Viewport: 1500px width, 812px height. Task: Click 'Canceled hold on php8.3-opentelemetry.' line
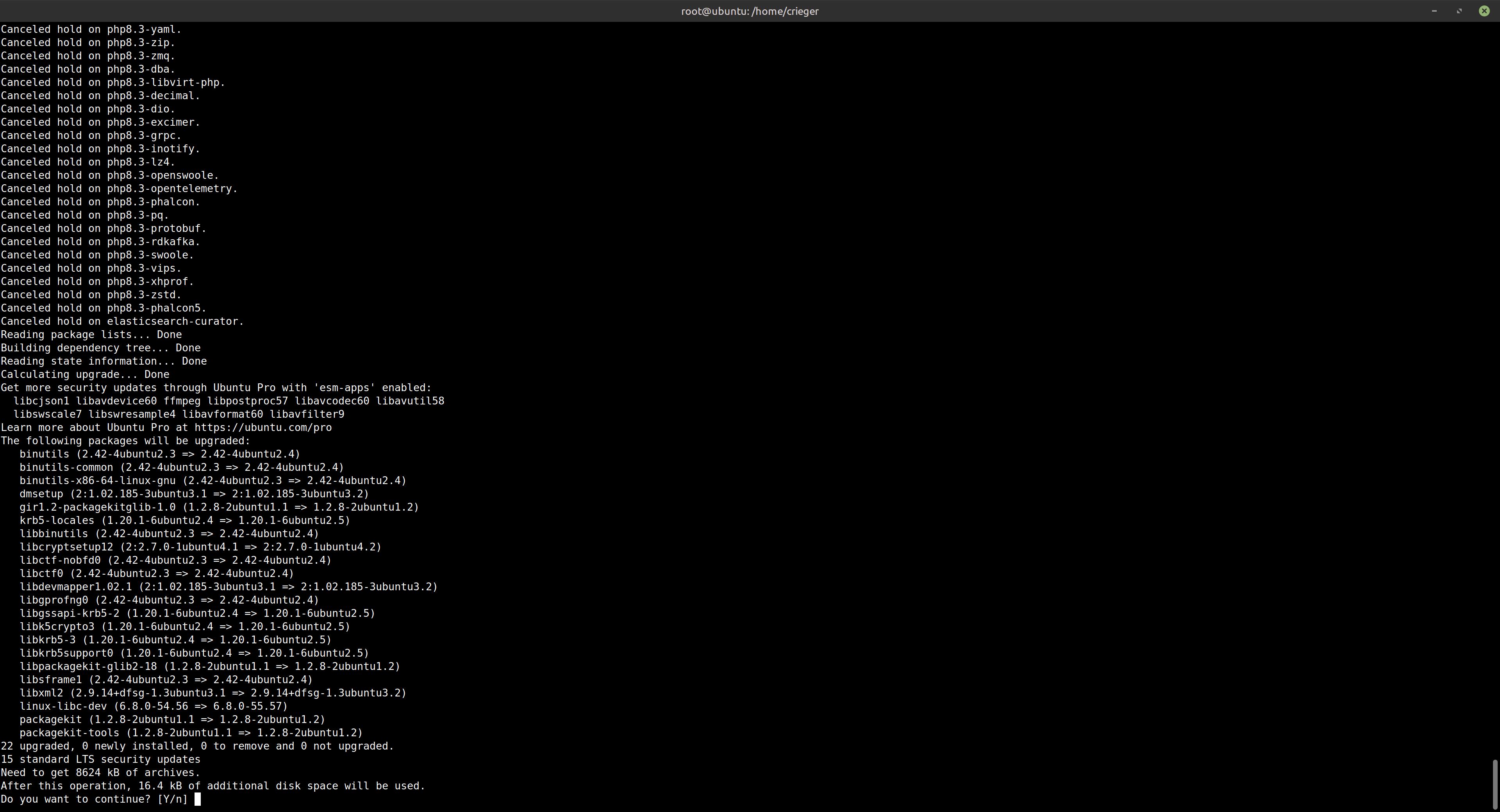(x=120, y=189)
